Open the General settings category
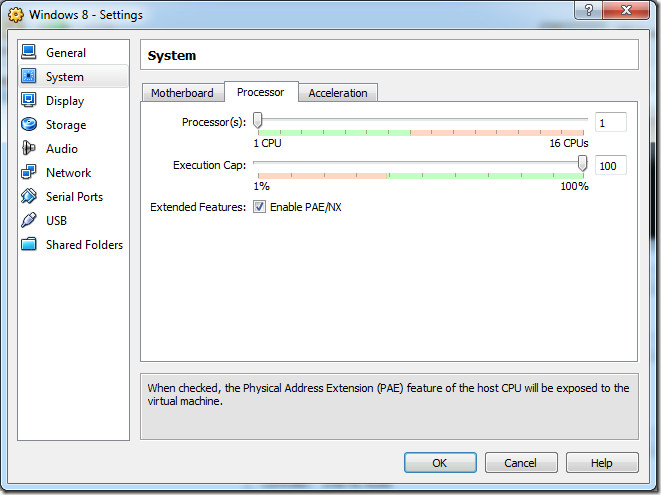Image resolution: width=661 pixels, height=495 pixels. pyautogui.click(x=66, y=53)
